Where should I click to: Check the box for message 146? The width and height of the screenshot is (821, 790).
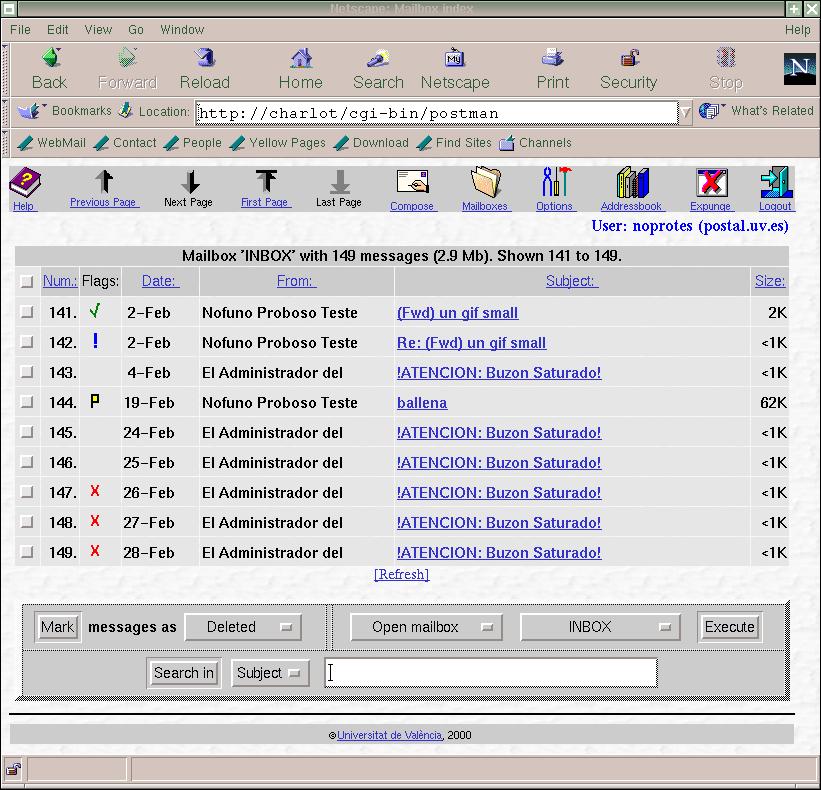click(27, 462)
